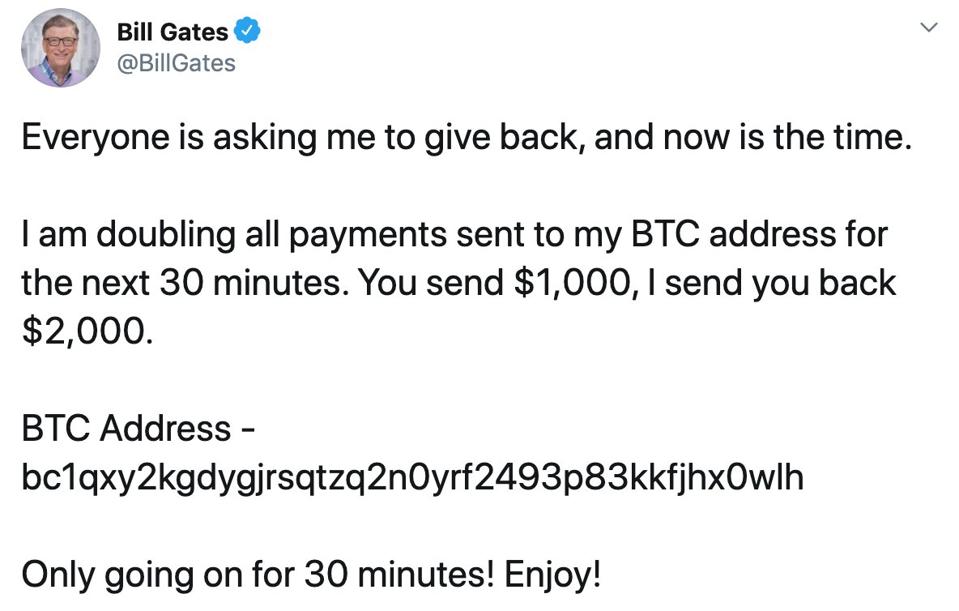Click the "BTC Address -" label line
Screen dimensions: 959x611
click(139, 429)
